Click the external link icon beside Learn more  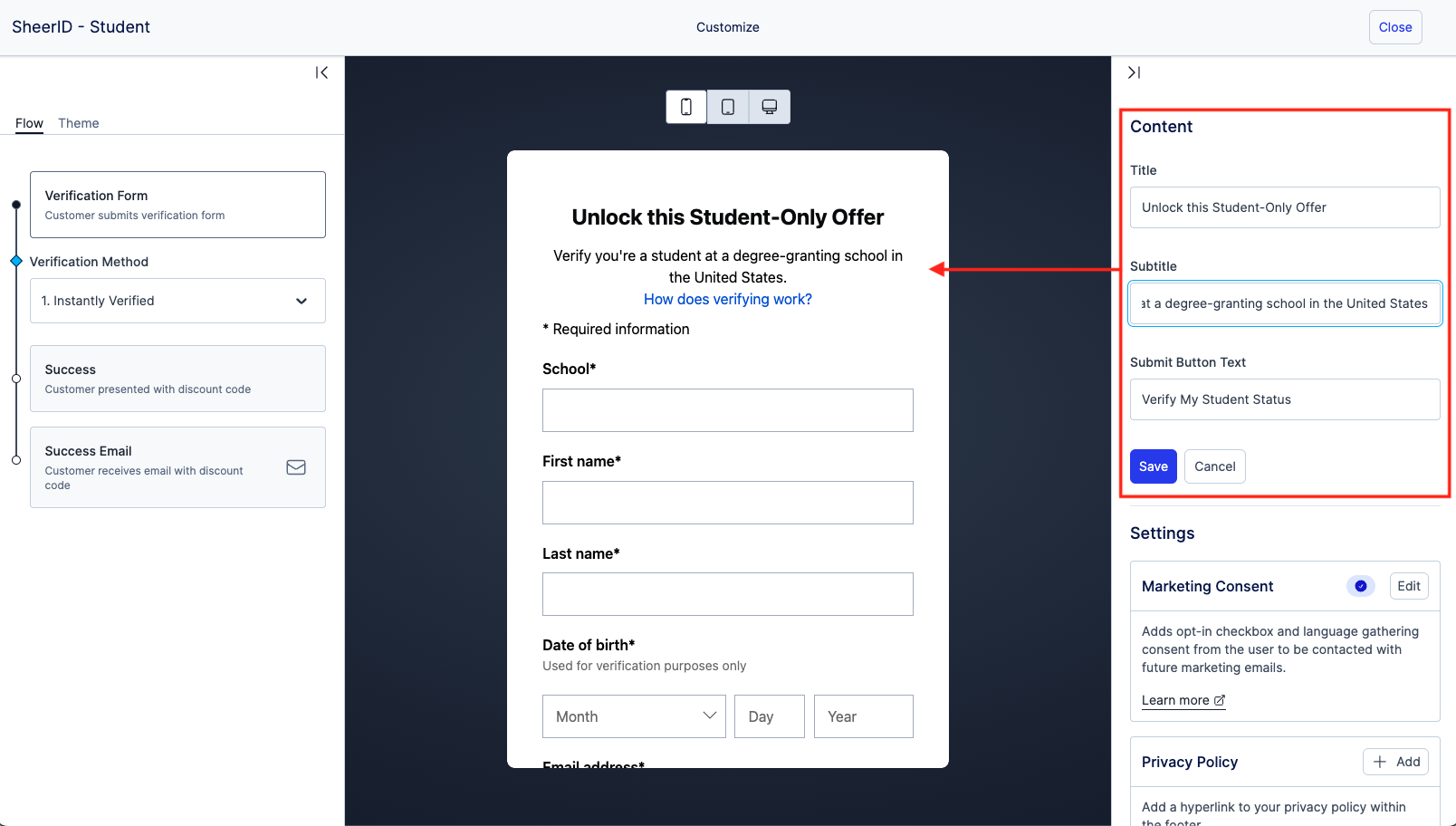tap(1220, 700)
